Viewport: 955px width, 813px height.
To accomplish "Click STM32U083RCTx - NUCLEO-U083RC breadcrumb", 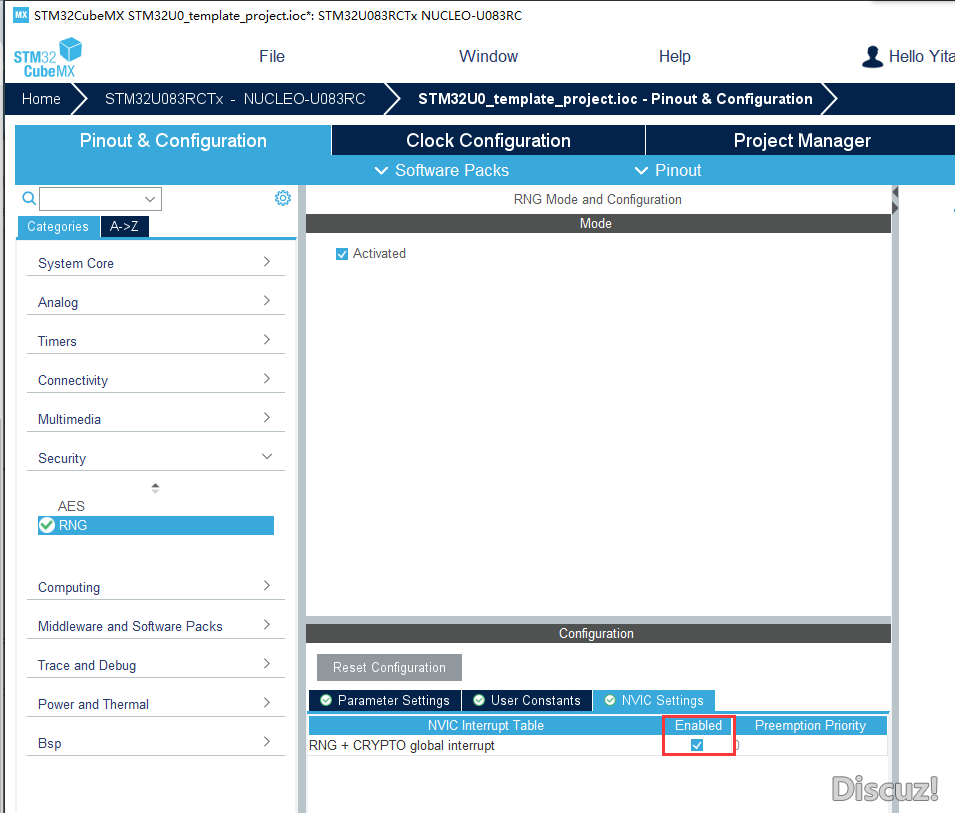I will click(x=235, y=99).
